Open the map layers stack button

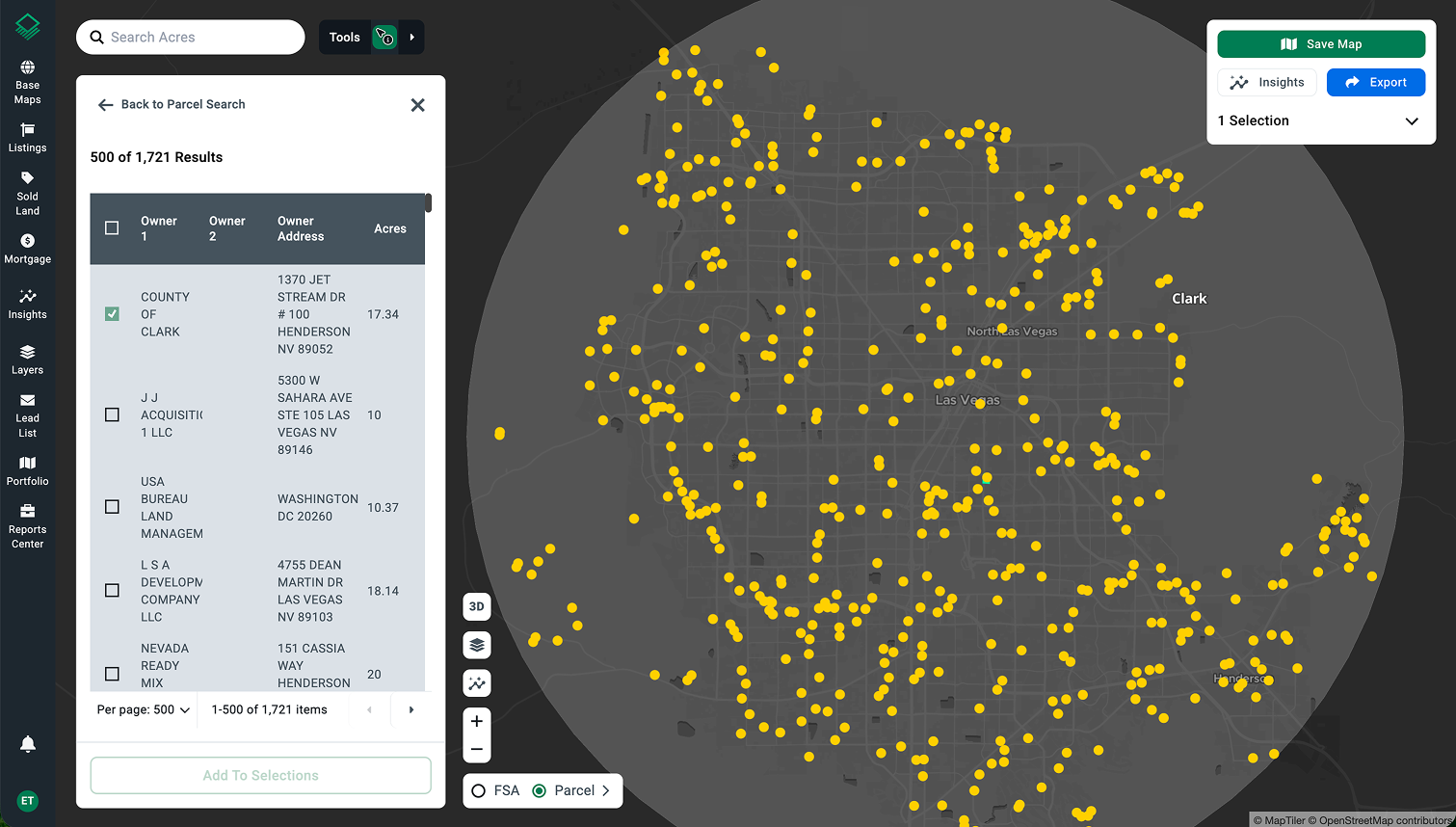coord(477,645)
